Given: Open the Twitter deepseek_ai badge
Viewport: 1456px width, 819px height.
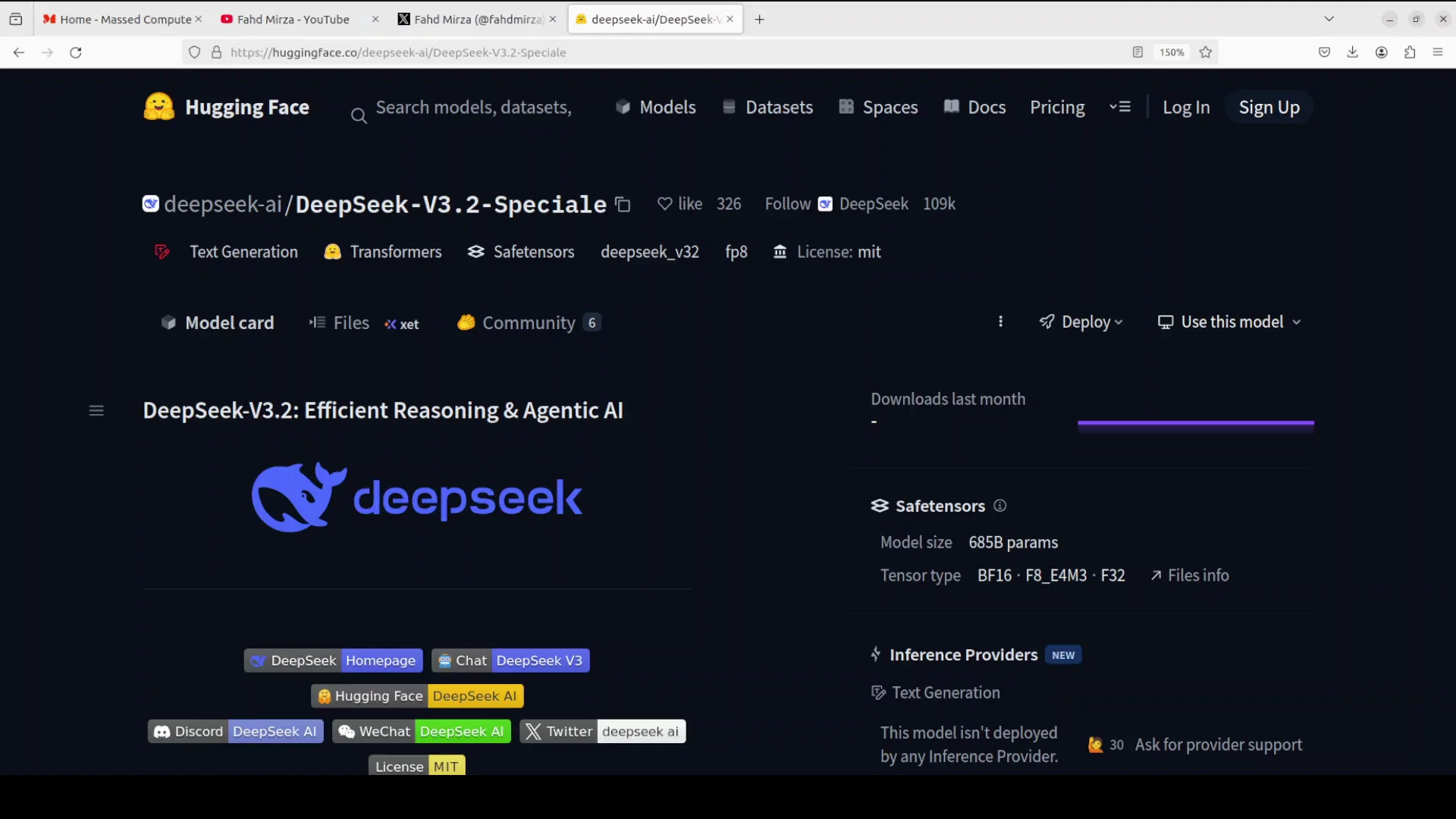Looking at the screenshot, I should 602,731.
